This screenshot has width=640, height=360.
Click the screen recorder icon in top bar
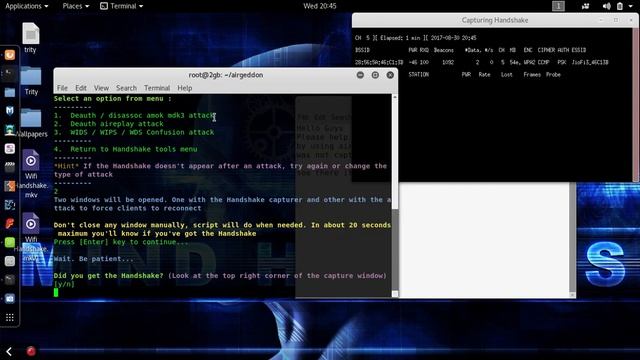585,6
